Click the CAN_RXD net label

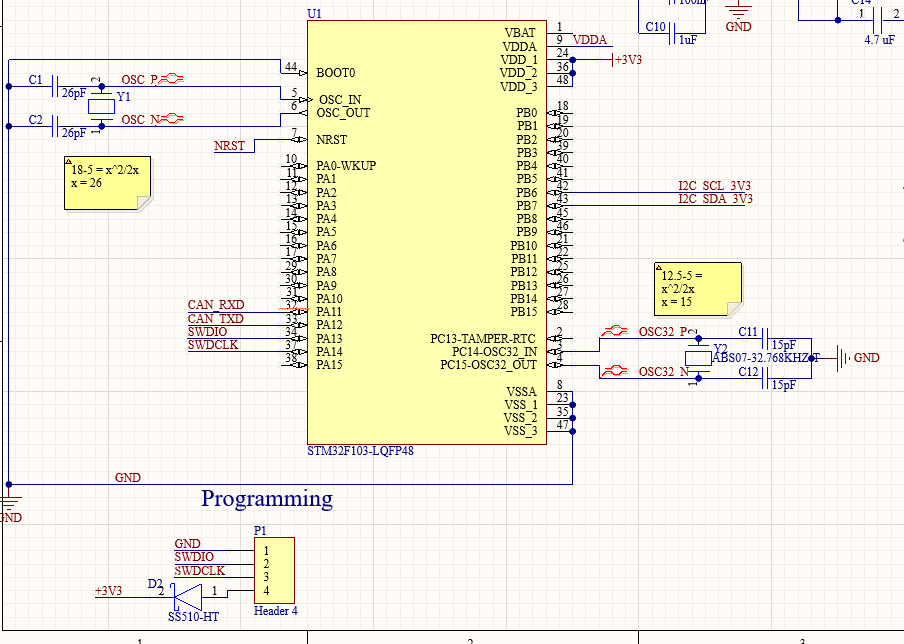(216, 305)
